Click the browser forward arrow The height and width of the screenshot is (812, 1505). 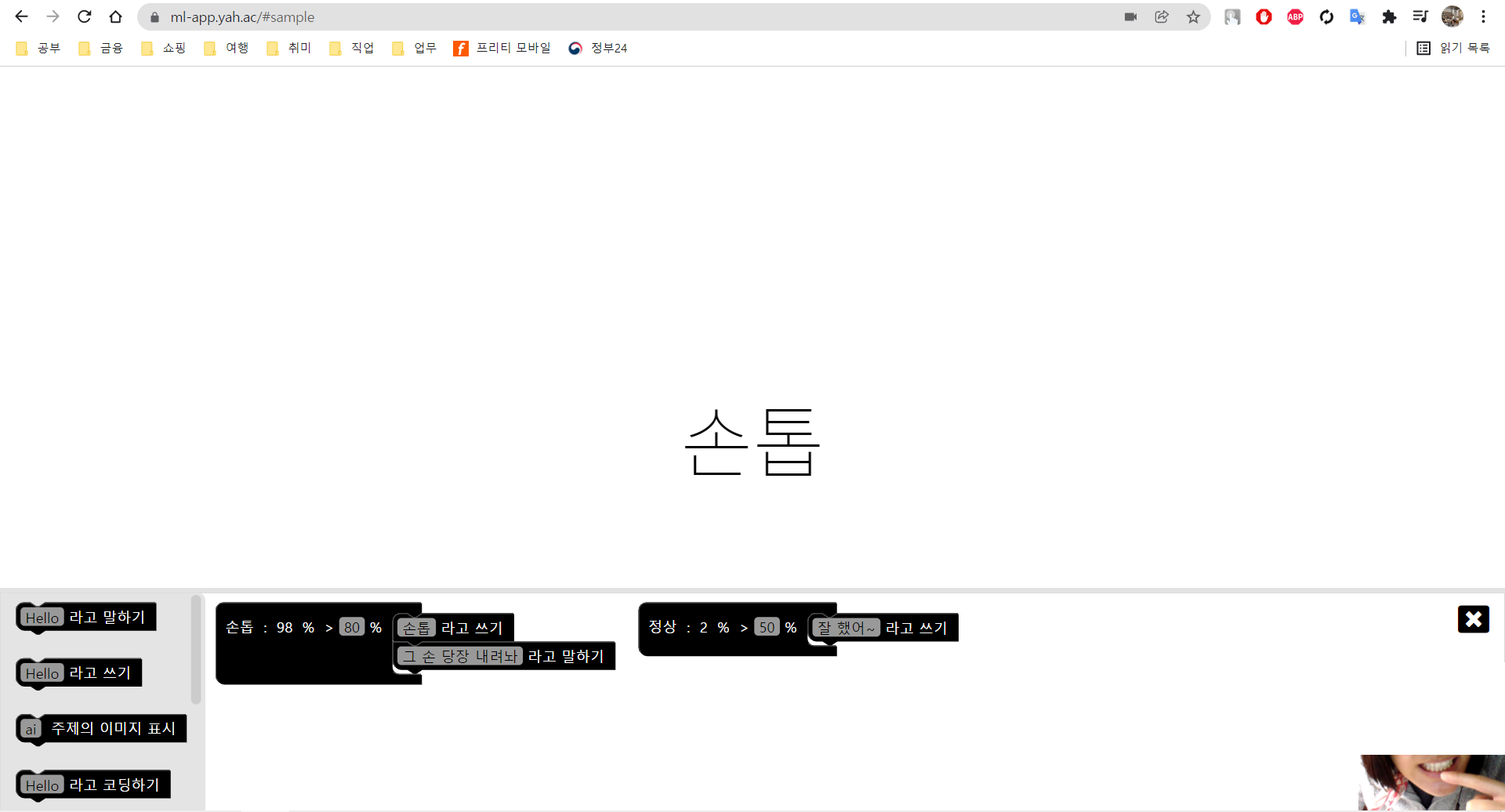pyautogui.click(x=53, y=16)
